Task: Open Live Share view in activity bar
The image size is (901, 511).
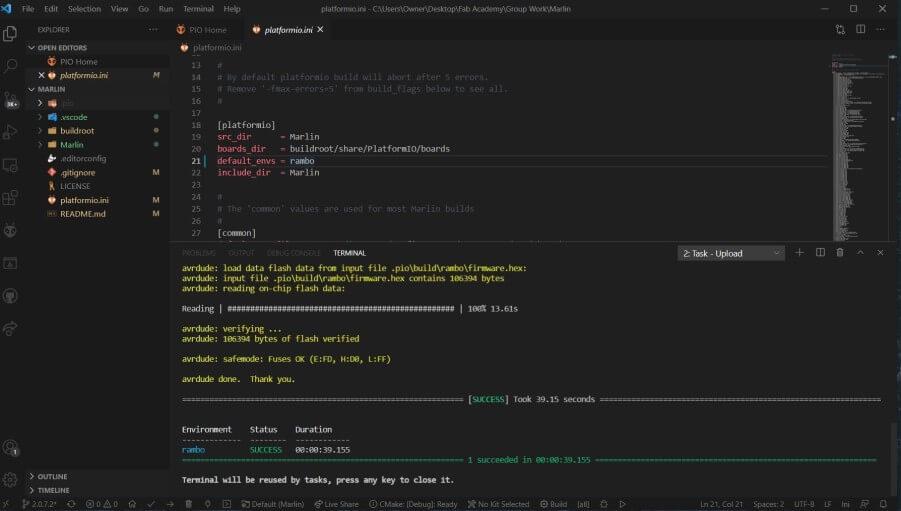Action: (10, 329)
